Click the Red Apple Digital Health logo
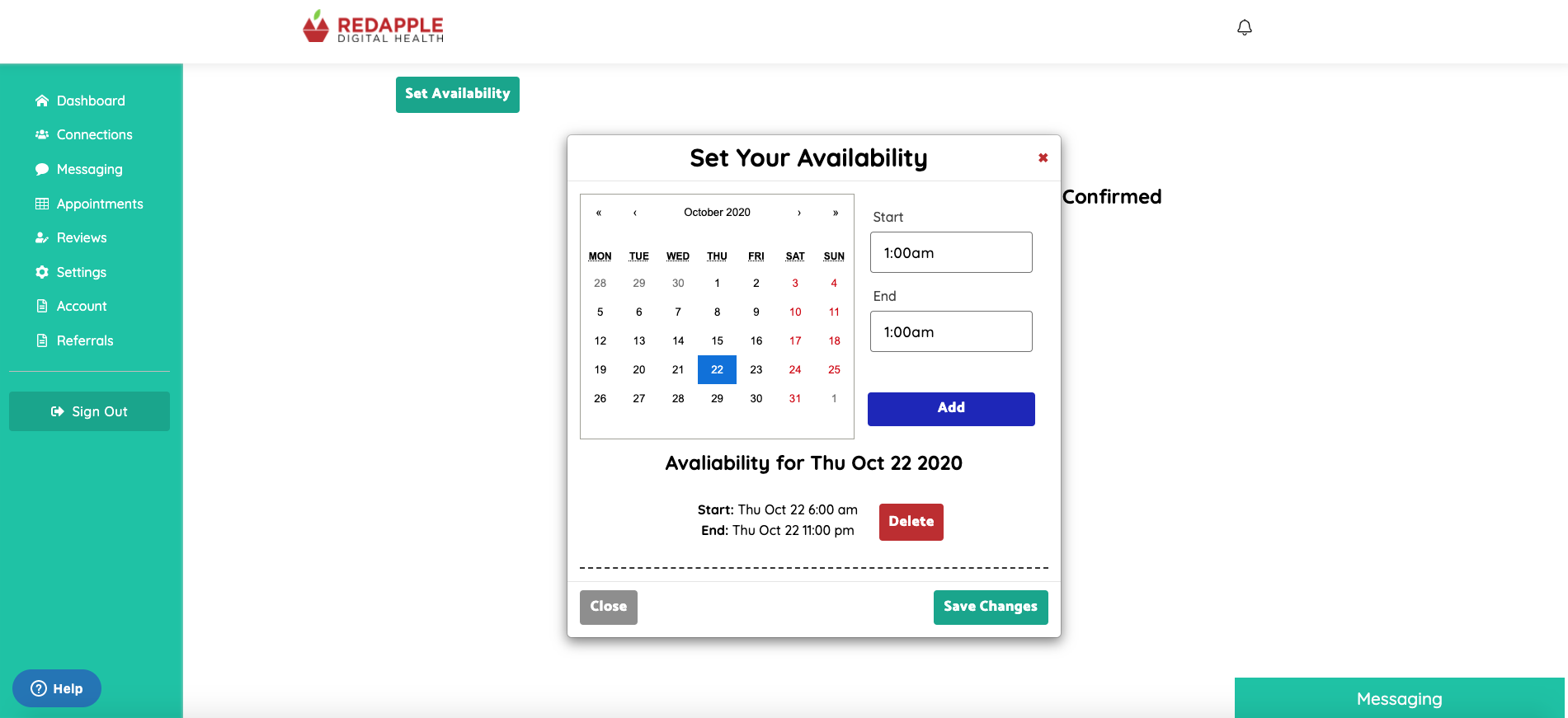The image size is (1568, 718). pyautogui.click(x=374, y=27)
